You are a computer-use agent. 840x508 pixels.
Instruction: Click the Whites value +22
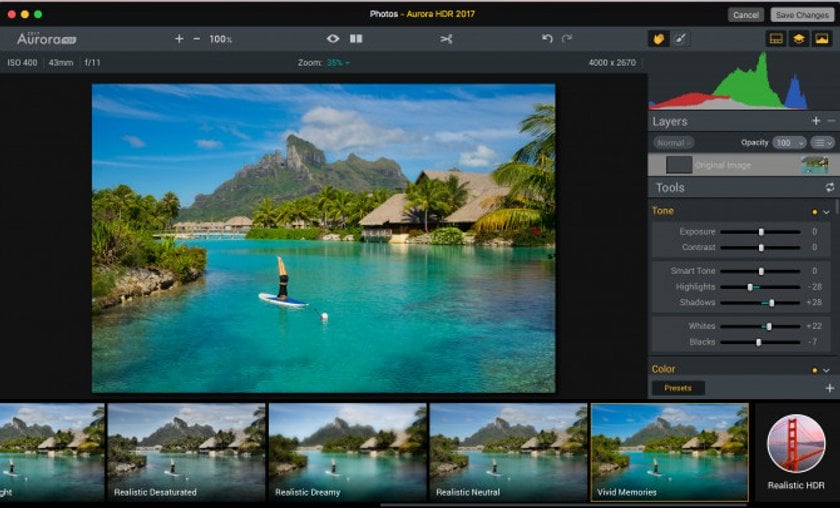click(814, 326)
